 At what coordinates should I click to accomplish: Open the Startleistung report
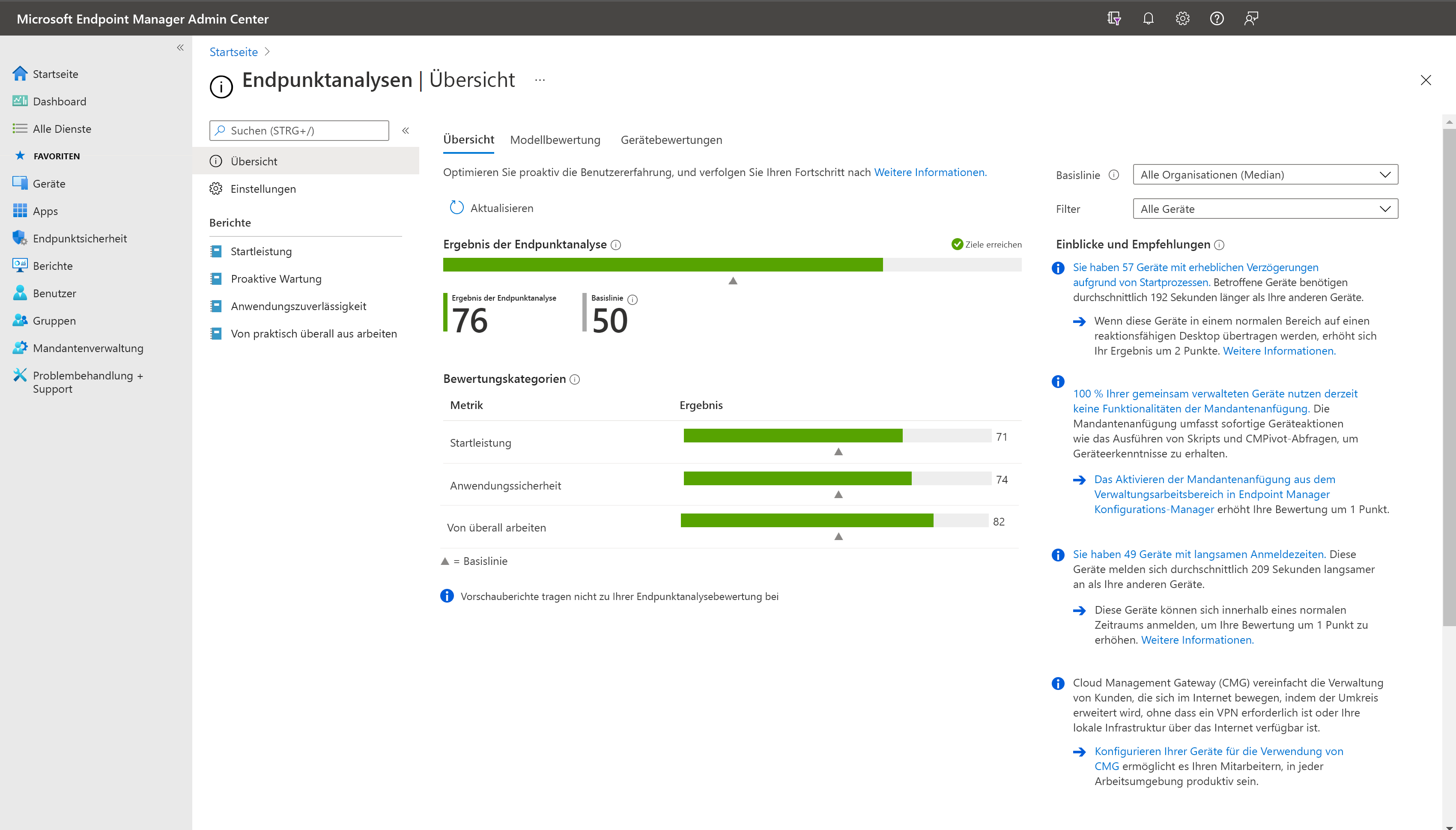coord(260,251)
